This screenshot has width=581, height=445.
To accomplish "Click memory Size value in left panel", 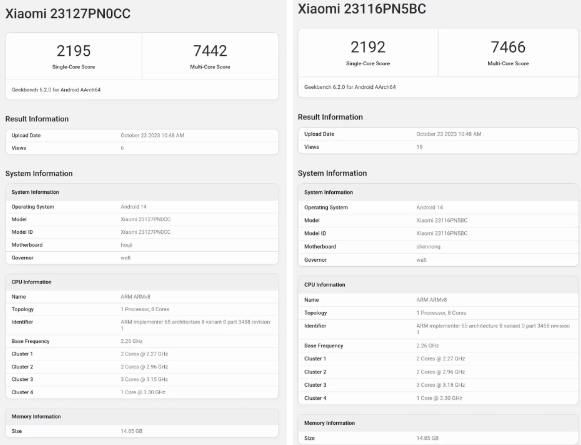I will 132,431.
